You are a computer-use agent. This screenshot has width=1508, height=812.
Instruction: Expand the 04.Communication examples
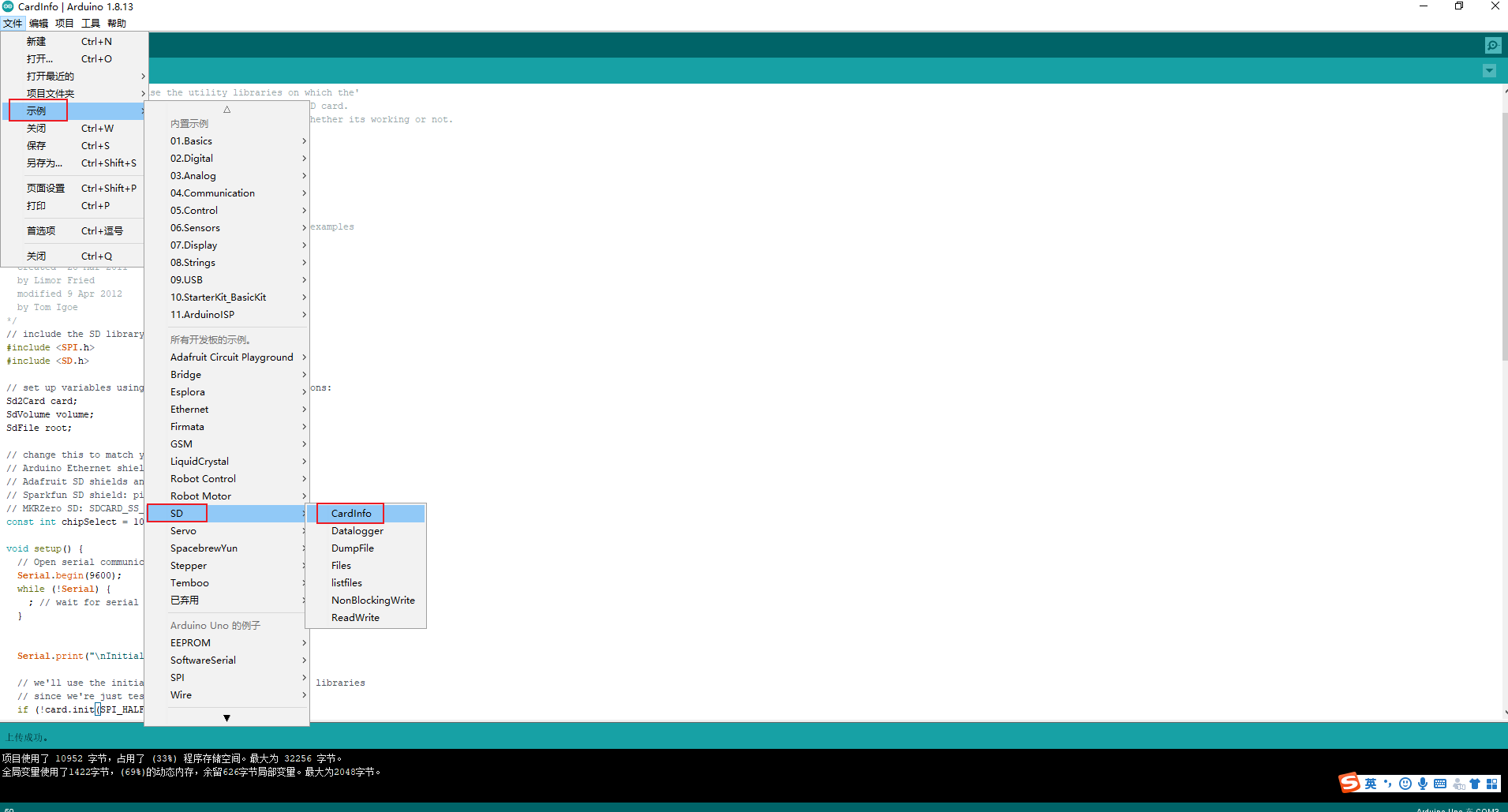(226, 193)
